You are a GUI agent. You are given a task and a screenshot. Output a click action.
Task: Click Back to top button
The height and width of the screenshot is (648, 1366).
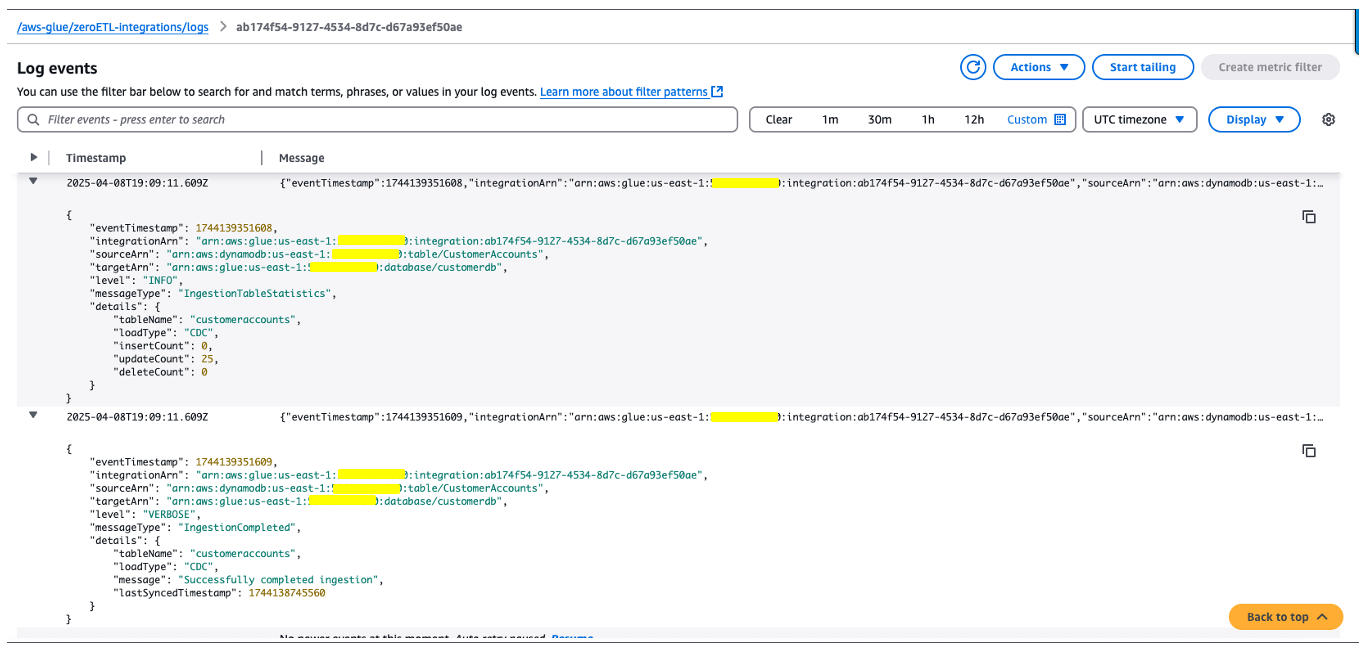coord(1285,616)
